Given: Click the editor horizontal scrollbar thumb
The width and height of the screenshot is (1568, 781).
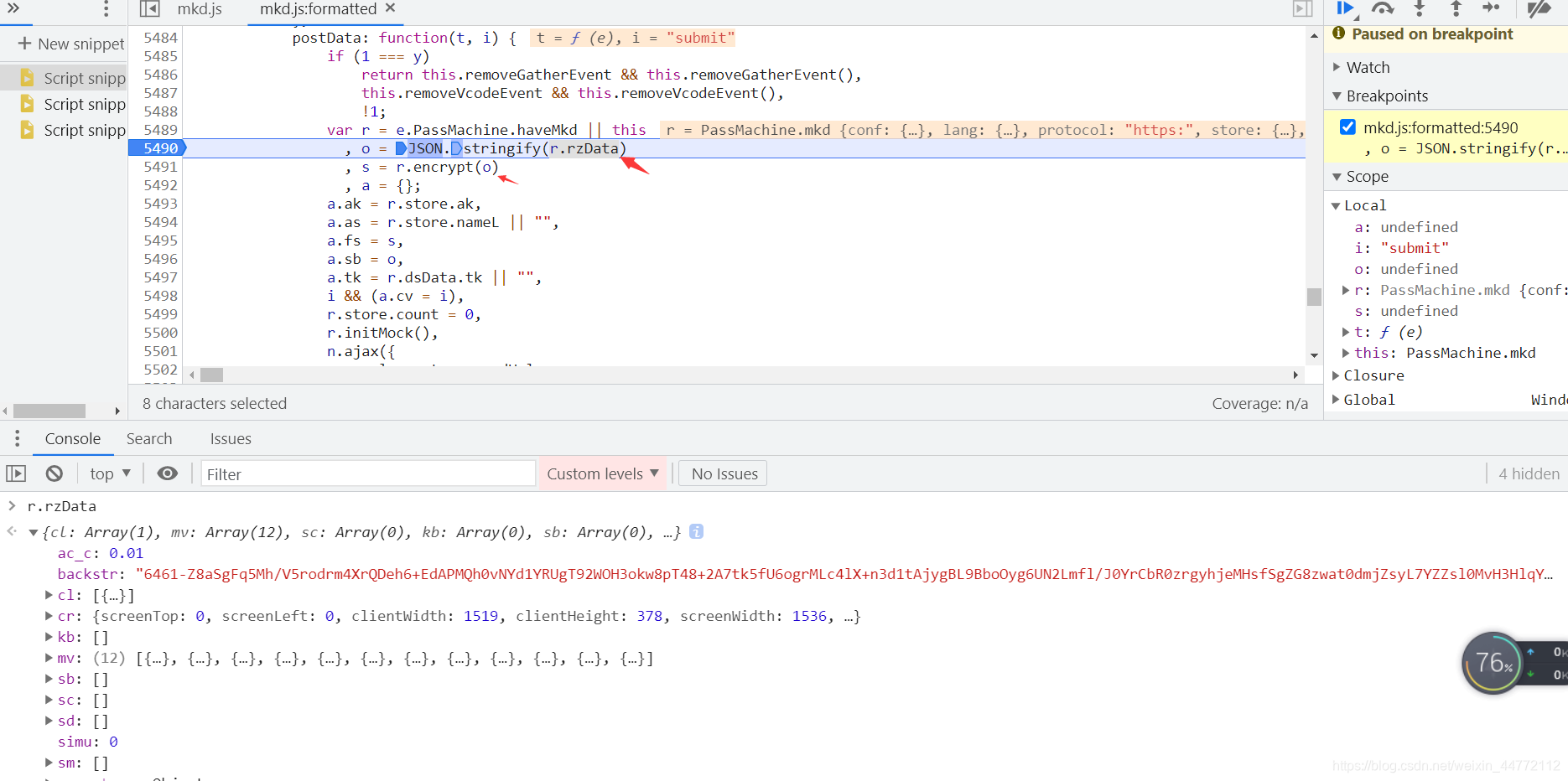Looking at the screenshot, I should 212,375.
